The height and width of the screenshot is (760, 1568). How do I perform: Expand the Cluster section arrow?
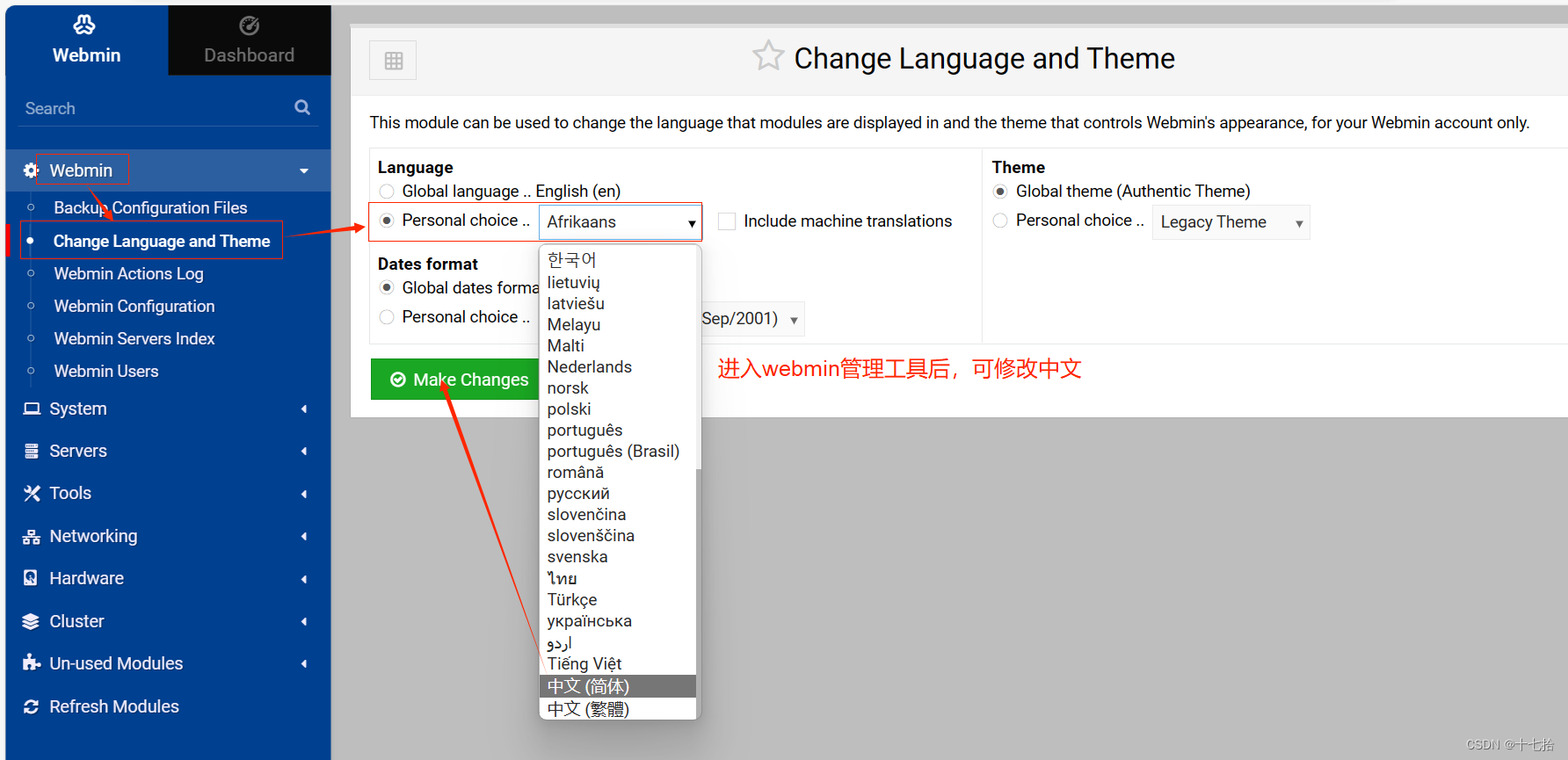pos(304,621)
